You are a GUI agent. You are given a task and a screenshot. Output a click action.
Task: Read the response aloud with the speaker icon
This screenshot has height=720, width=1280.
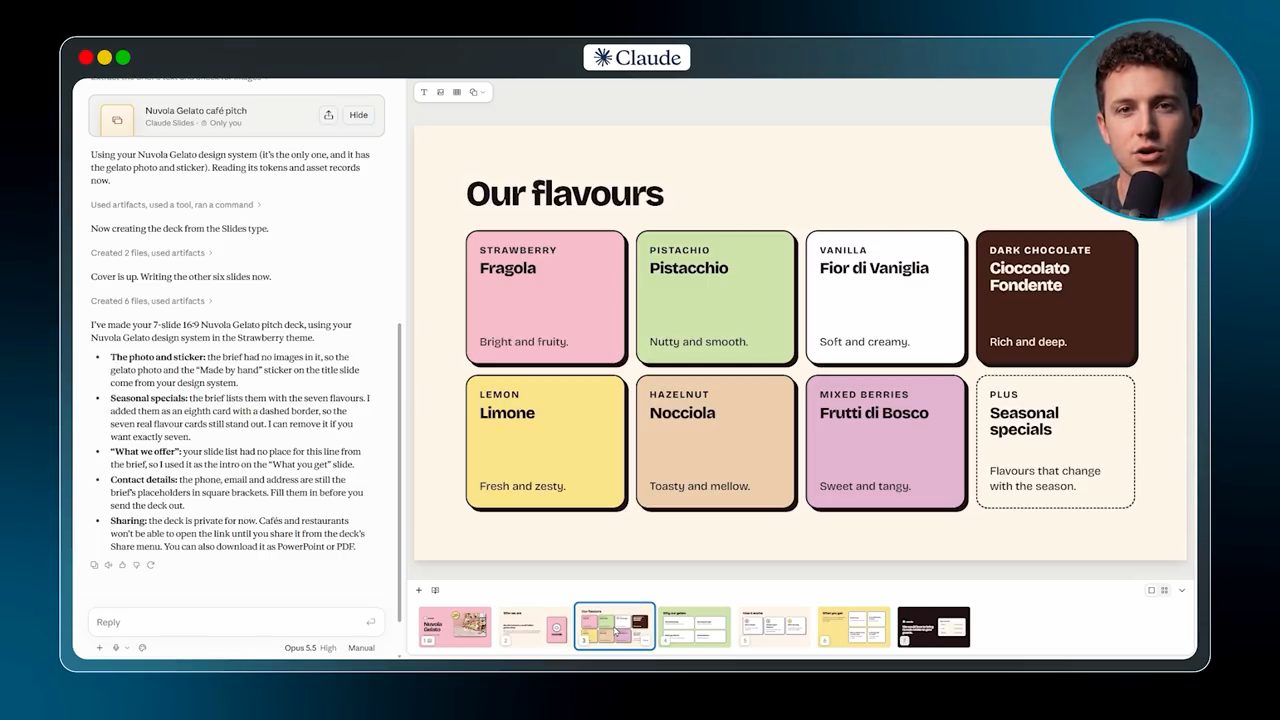[109, 565]
